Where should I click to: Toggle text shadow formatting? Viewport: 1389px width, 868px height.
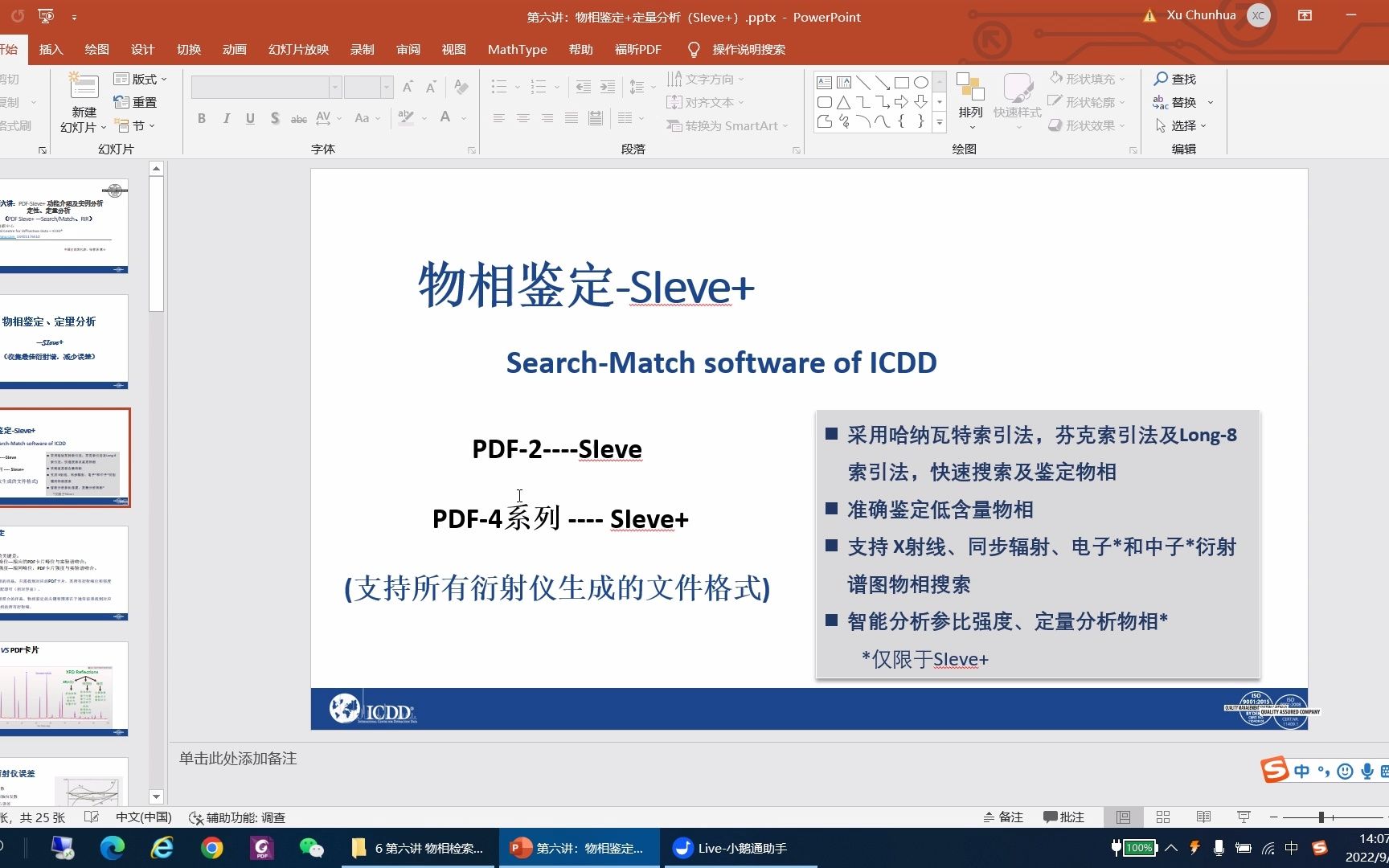275,118
